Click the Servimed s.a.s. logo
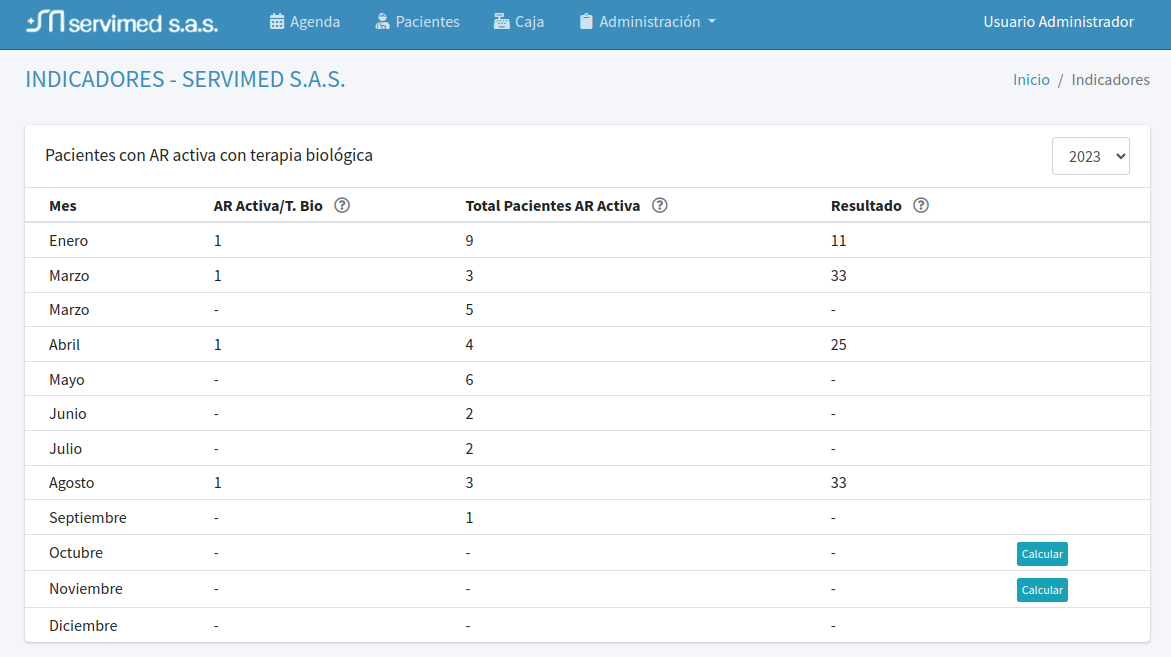Screen dimensions: 1171x657 click(122, 22)
